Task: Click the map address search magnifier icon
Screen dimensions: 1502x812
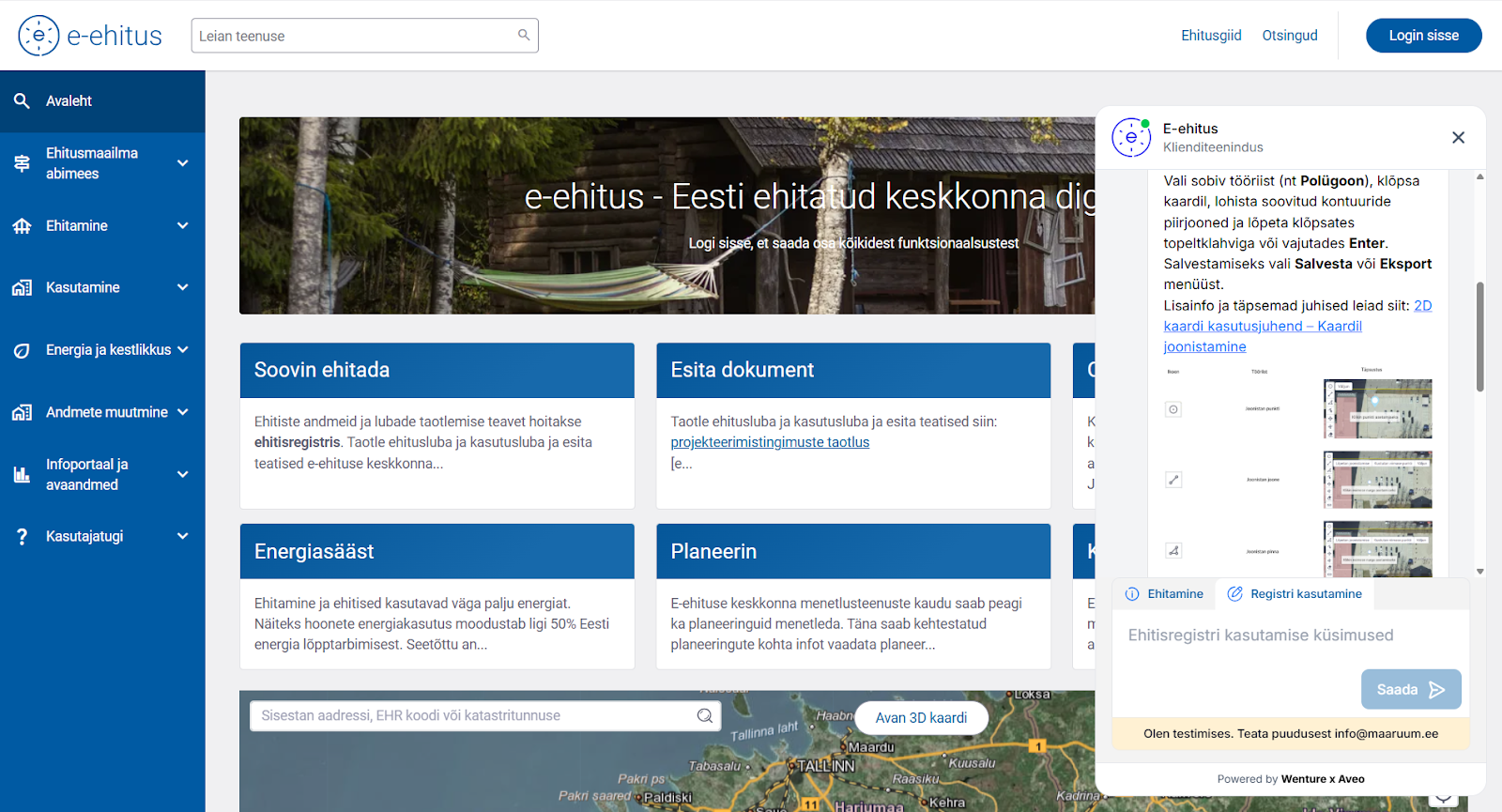Action: pyautogui.click(x=704, y=715)
